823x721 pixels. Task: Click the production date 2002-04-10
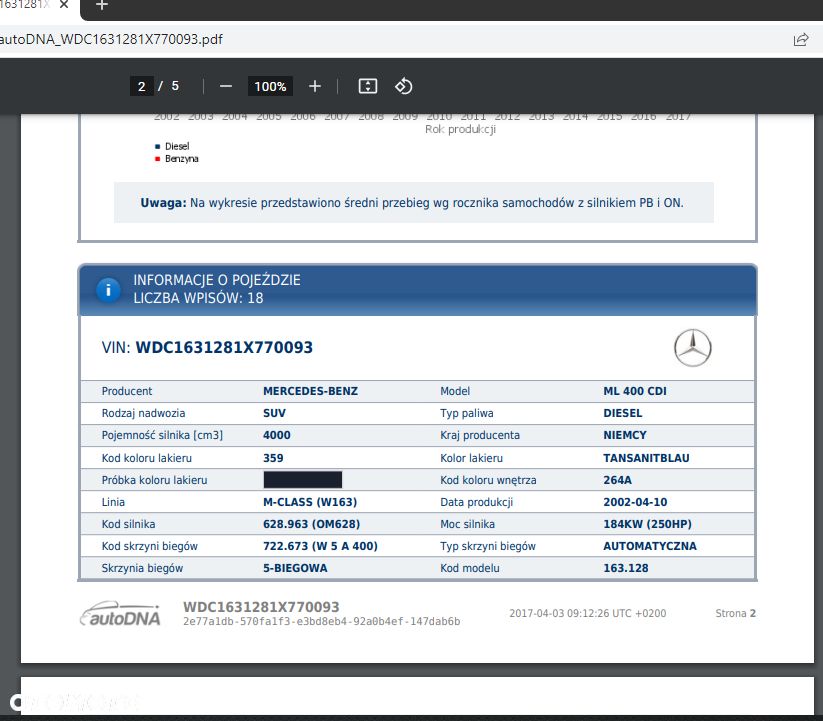click(635, 502)
